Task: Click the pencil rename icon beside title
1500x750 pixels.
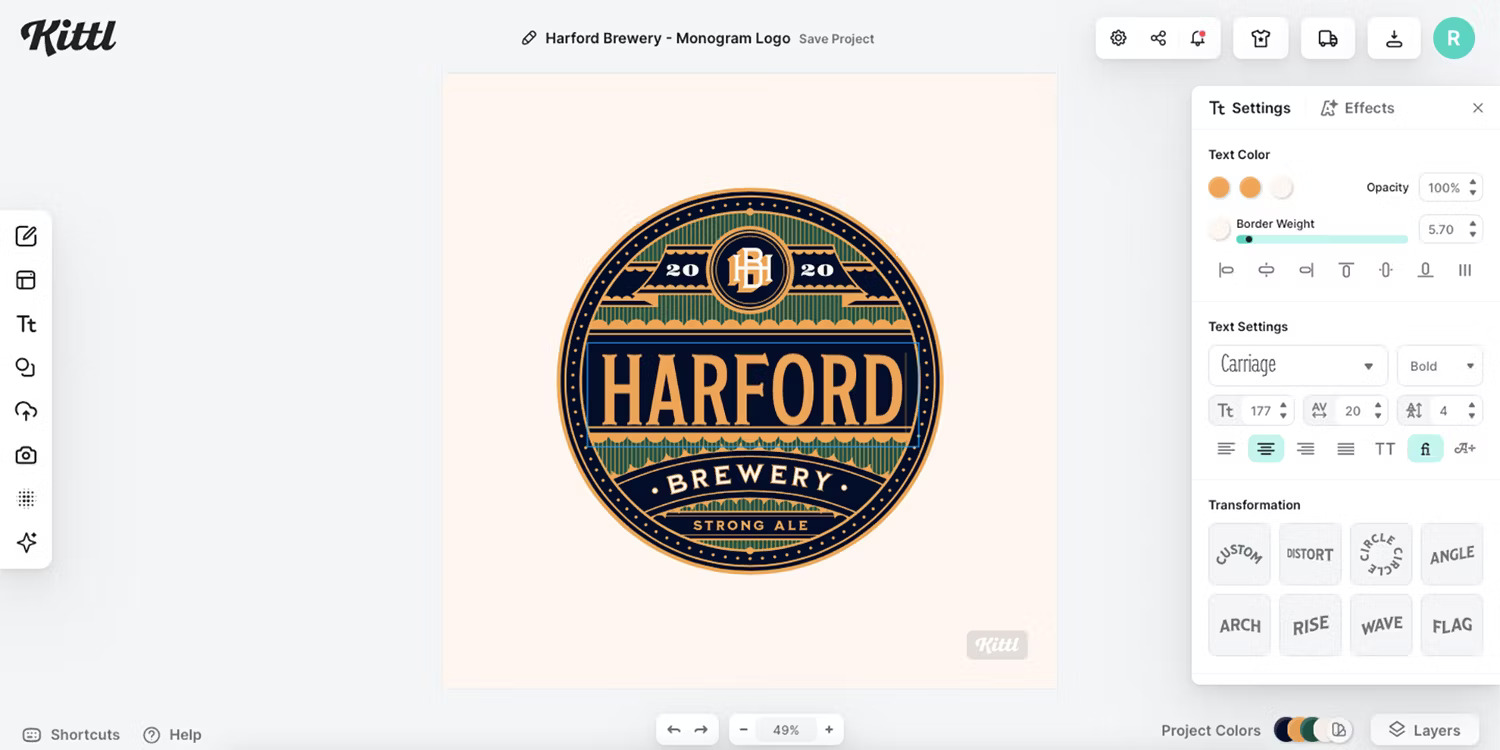Action: (x=529, y=38)
